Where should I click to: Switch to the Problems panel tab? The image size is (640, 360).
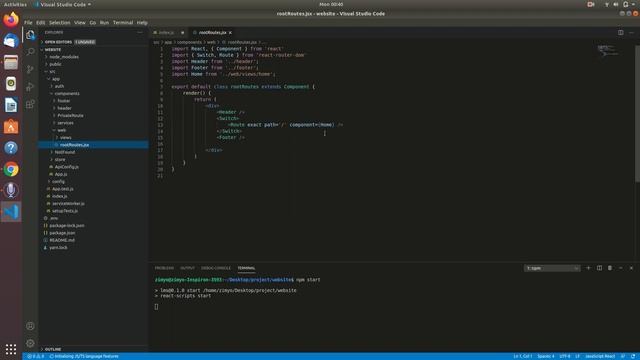click(x=164, y=268)
